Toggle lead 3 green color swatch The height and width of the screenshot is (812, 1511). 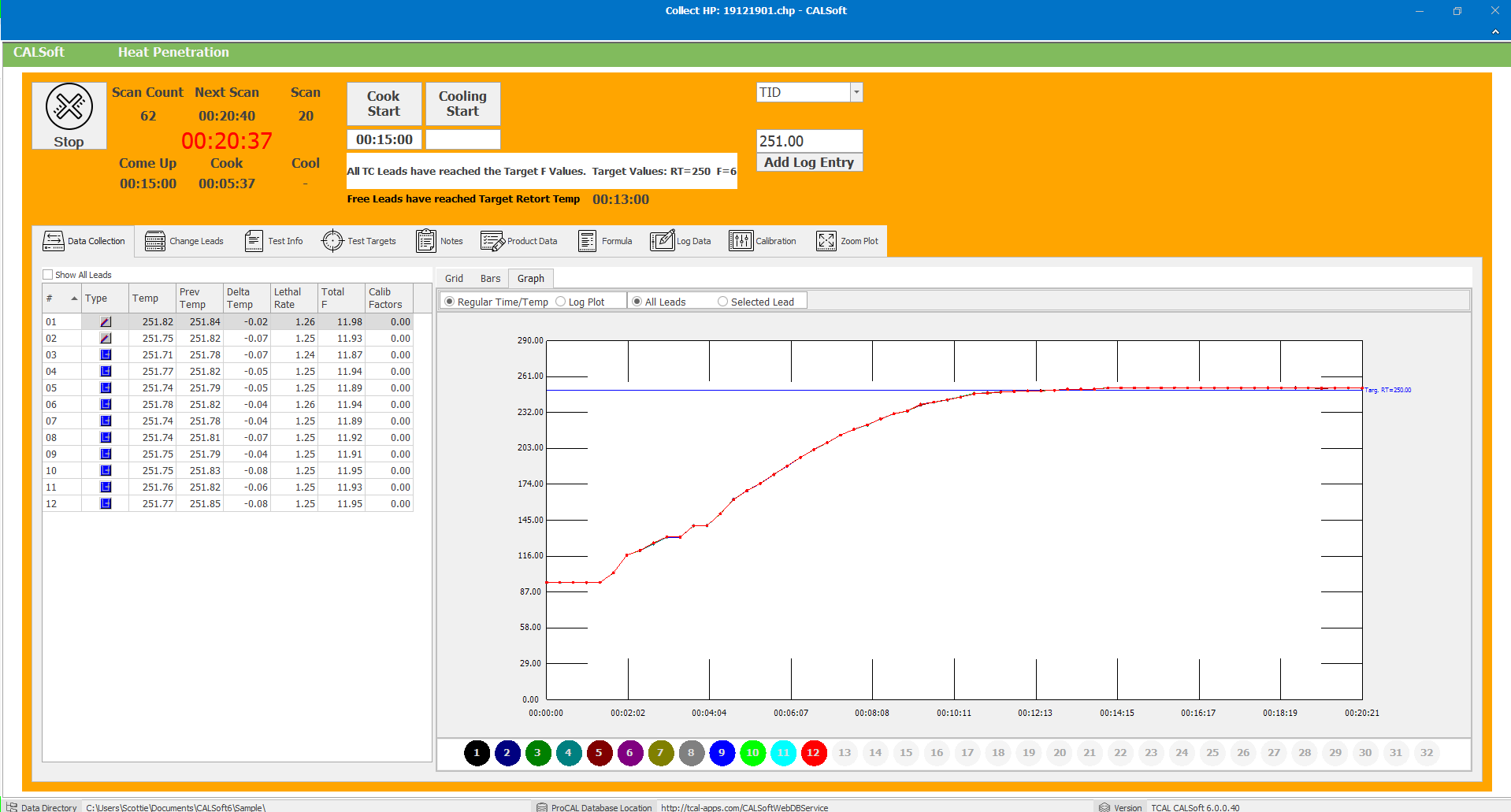[538, 753]
